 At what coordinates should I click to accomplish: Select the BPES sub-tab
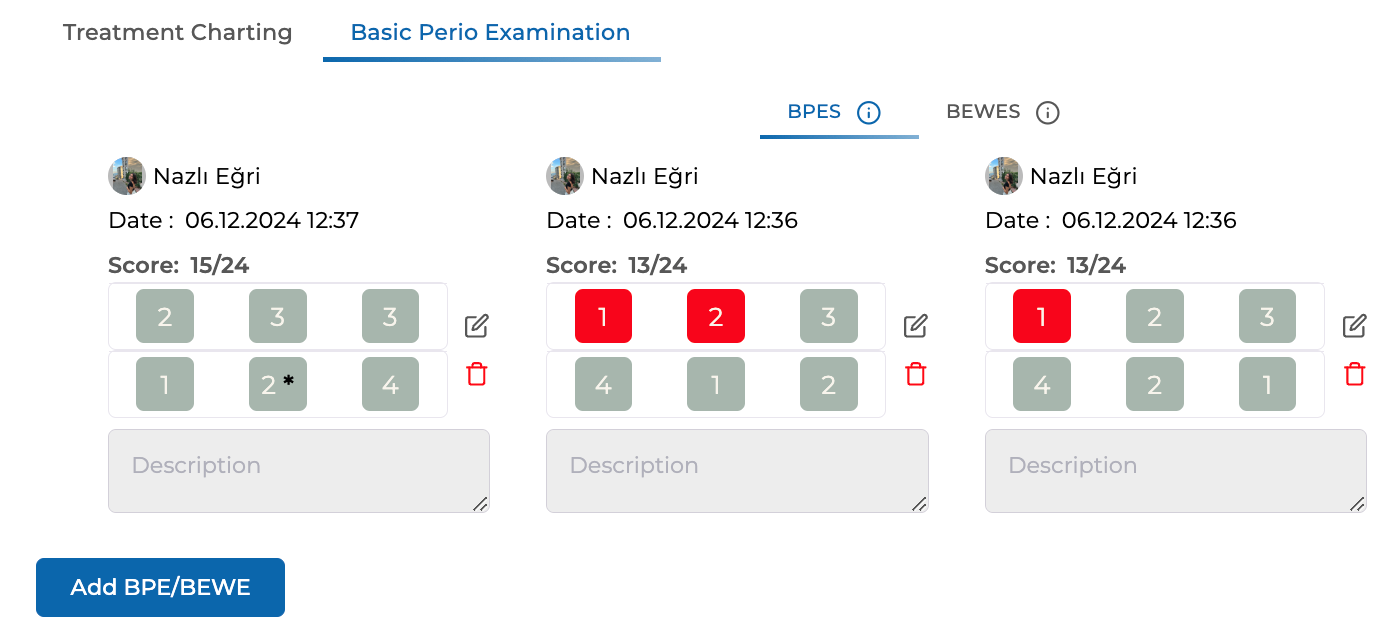pos(814,112)
